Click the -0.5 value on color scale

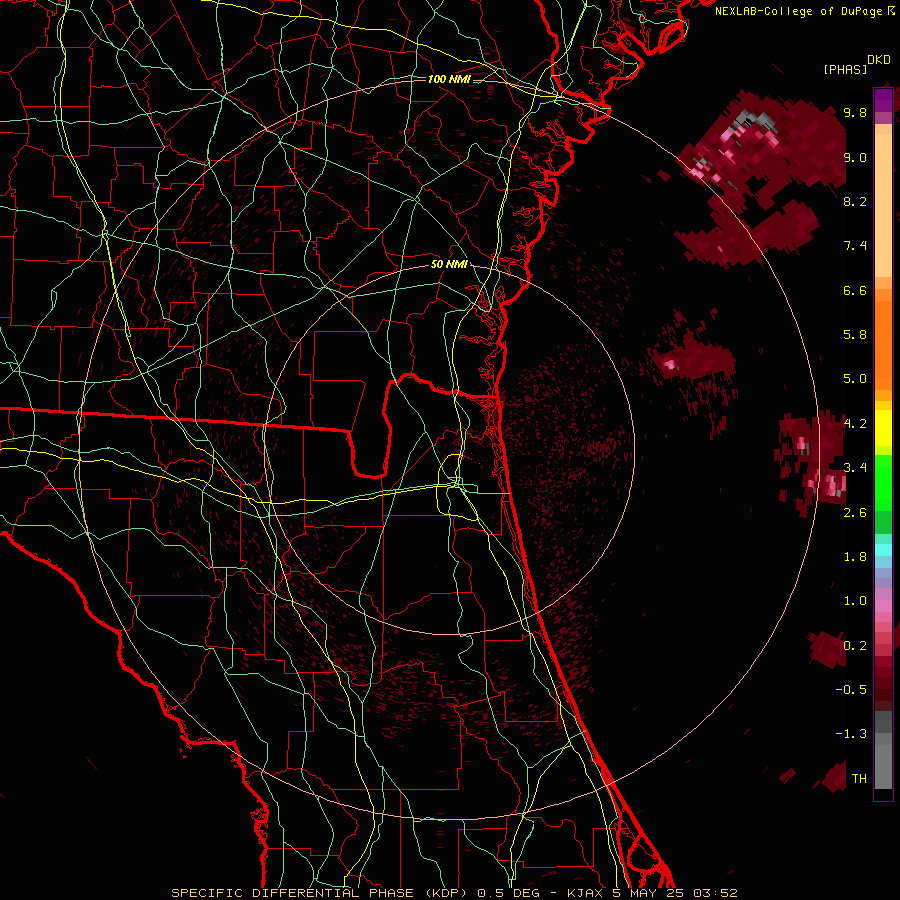click(x=851, y=690)
